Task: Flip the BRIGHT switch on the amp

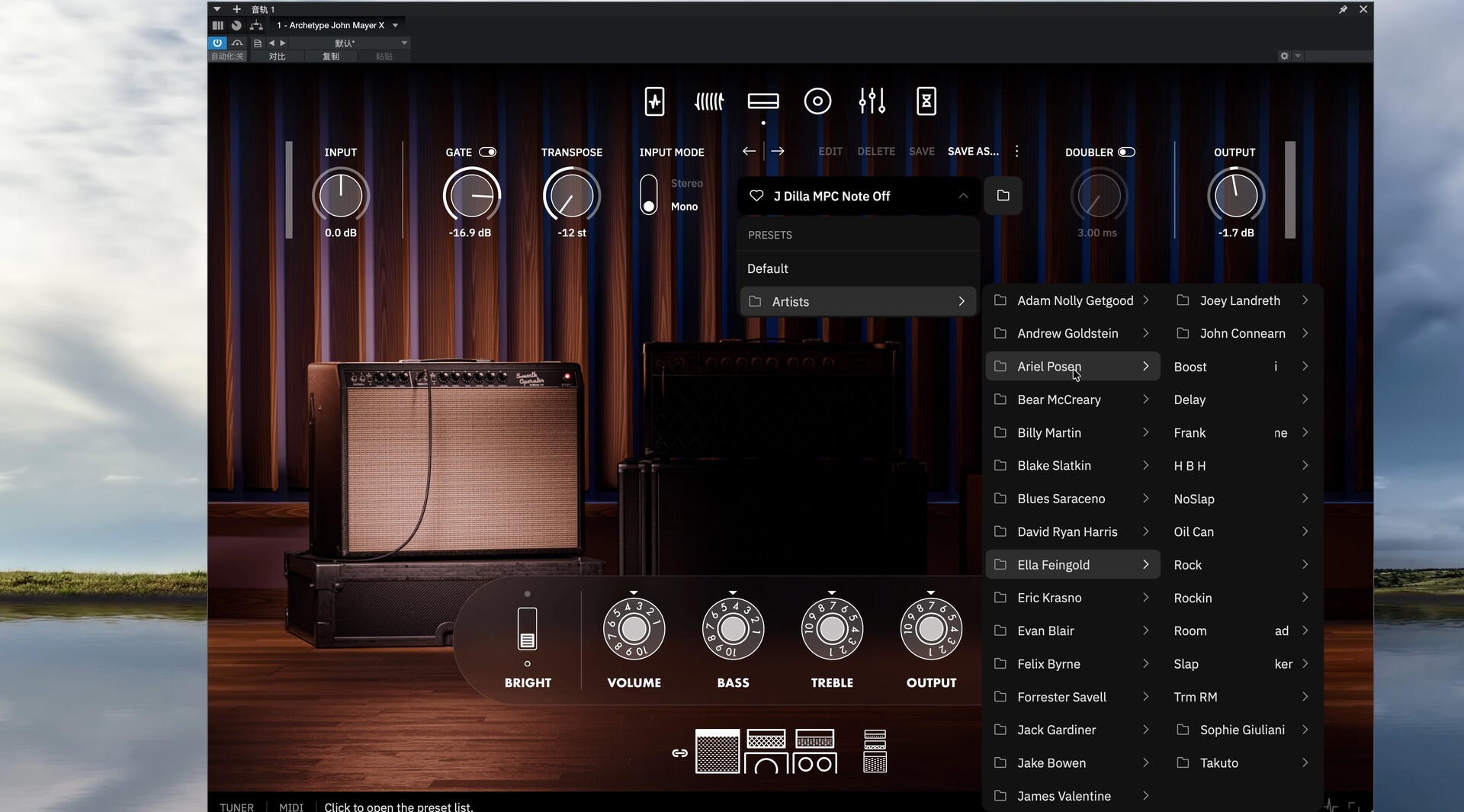Action: tap(527, 629)
